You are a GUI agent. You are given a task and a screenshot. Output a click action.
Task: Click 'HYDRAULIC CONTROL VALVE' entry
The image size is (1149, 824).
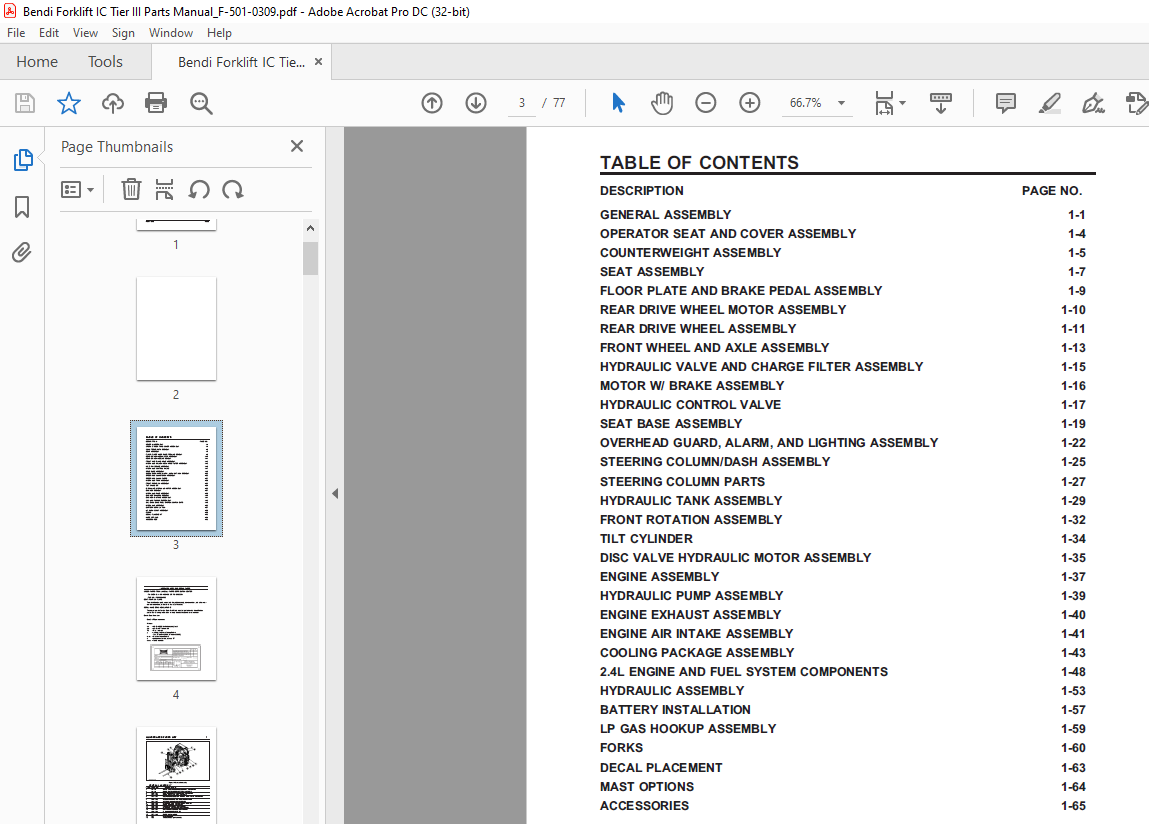690,405
